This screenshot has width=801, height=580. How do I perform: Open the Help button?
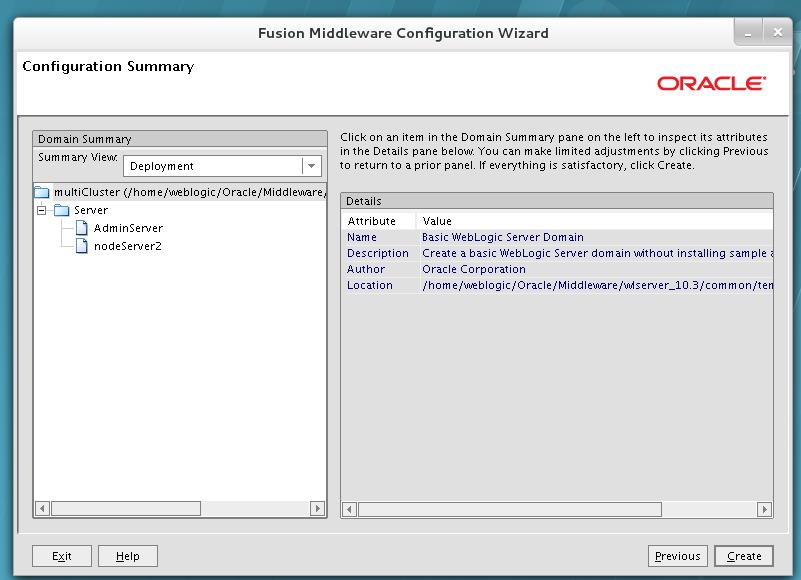(x=128, y=556)
